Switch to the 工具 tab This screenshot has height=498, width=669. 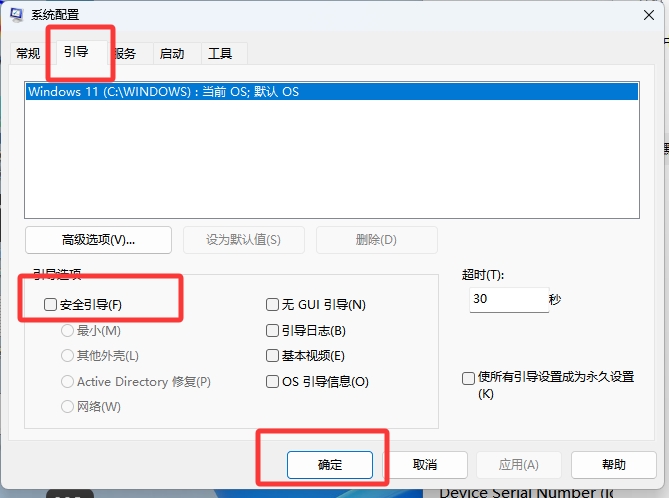[x=220, y=53]
